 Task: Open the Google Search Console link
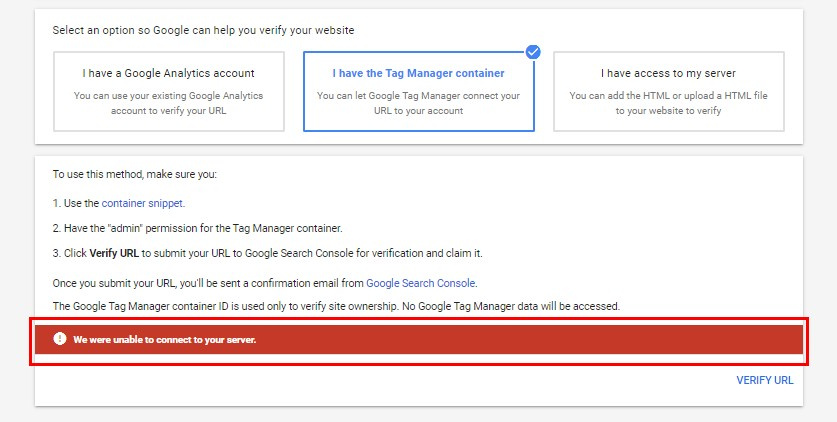[421, 283]
